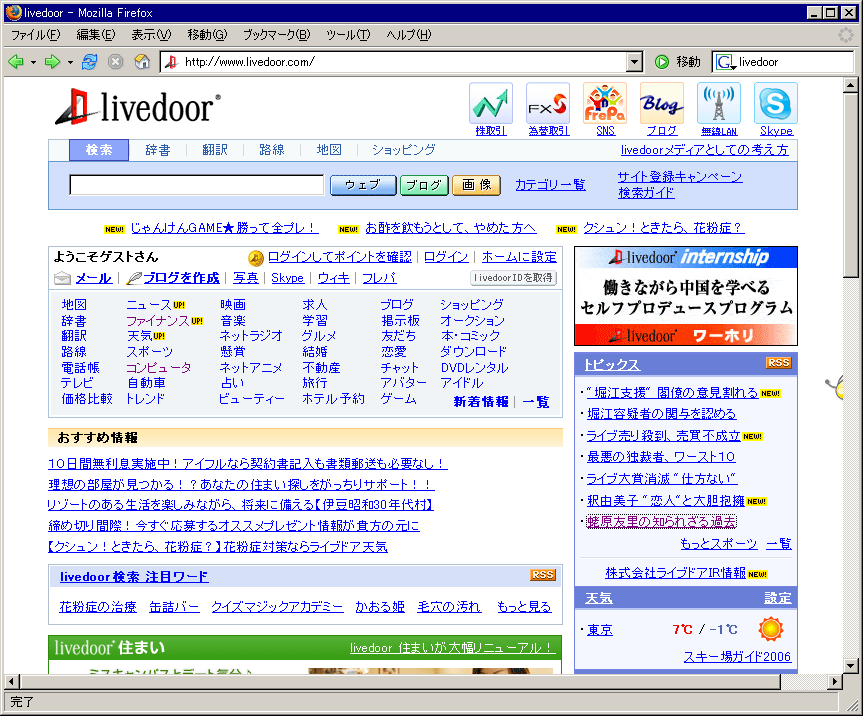863x716 pixels.
Task: Click the livedoor internship banner
Action: (686, 296)
